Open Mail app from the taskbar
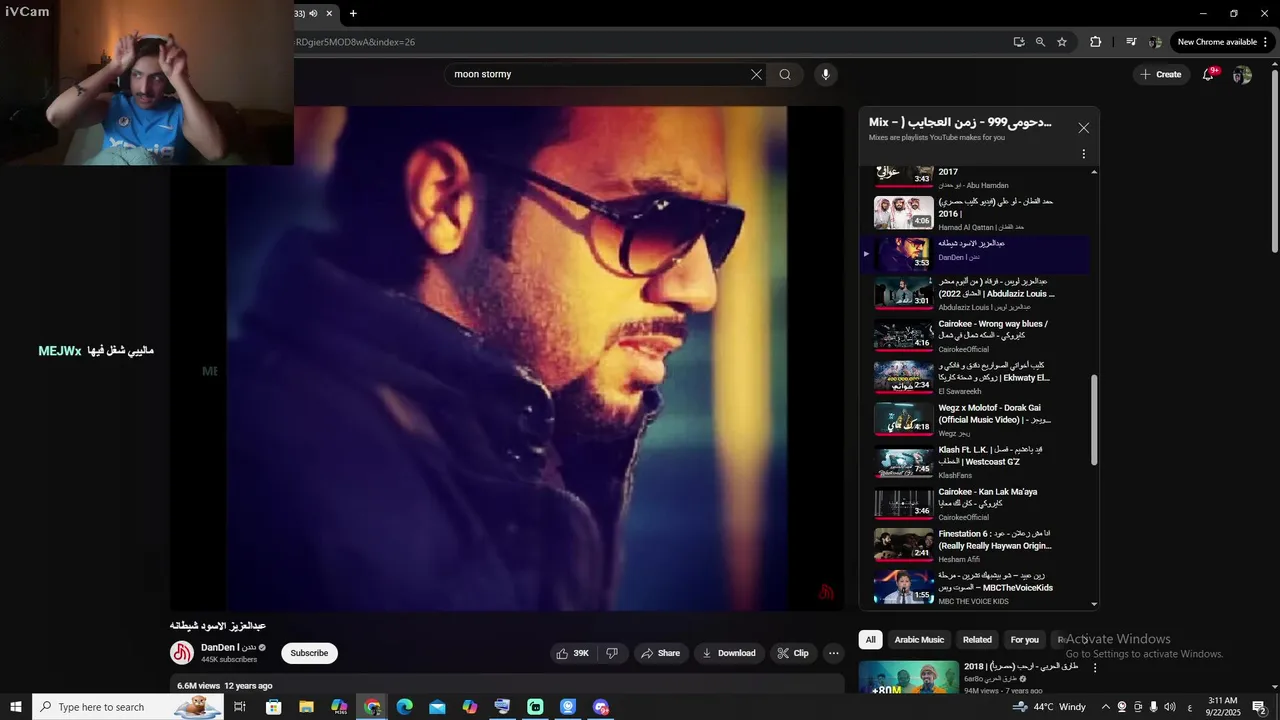The image size is (1280, 720). (x=437, y=707)
